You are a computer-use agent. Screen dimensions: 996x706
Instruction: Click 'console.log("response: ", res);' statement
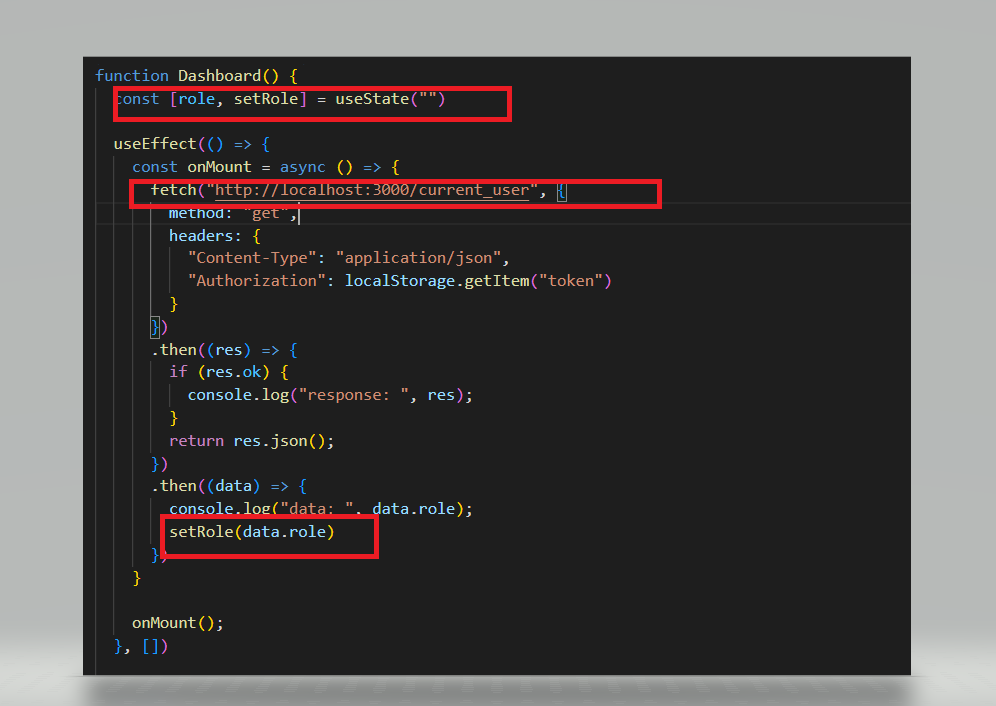pos(330,395)
